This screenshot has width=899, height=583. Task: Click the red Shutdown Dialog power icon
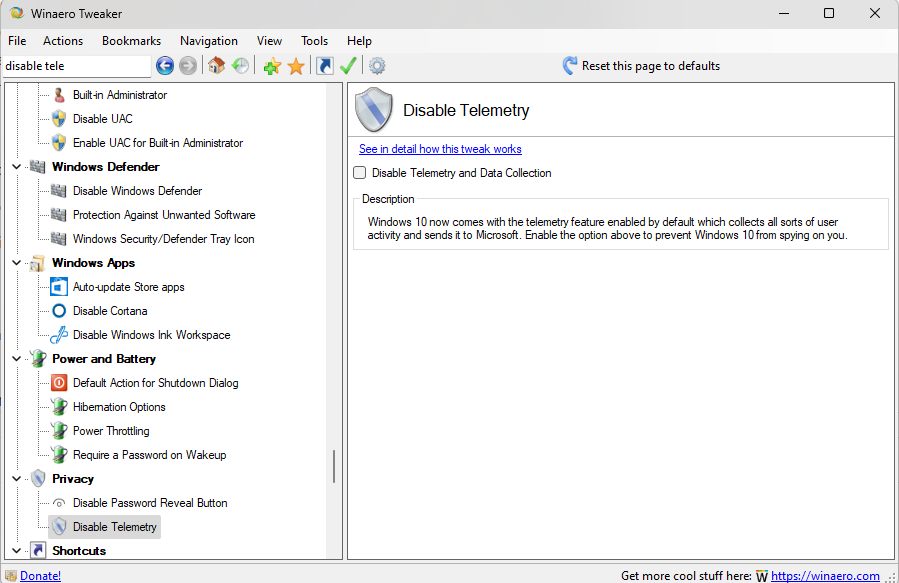pyautogui.click(x=59, y=383)
